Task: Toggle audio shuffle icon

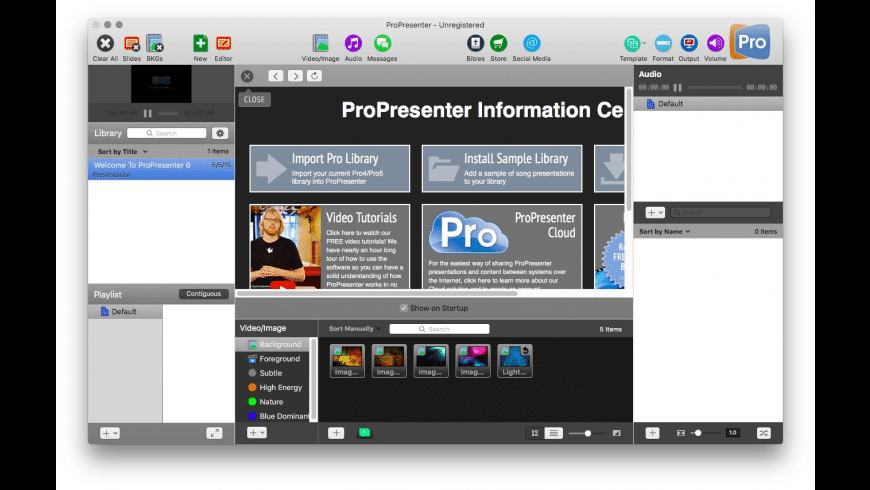Action: (764, 433)
